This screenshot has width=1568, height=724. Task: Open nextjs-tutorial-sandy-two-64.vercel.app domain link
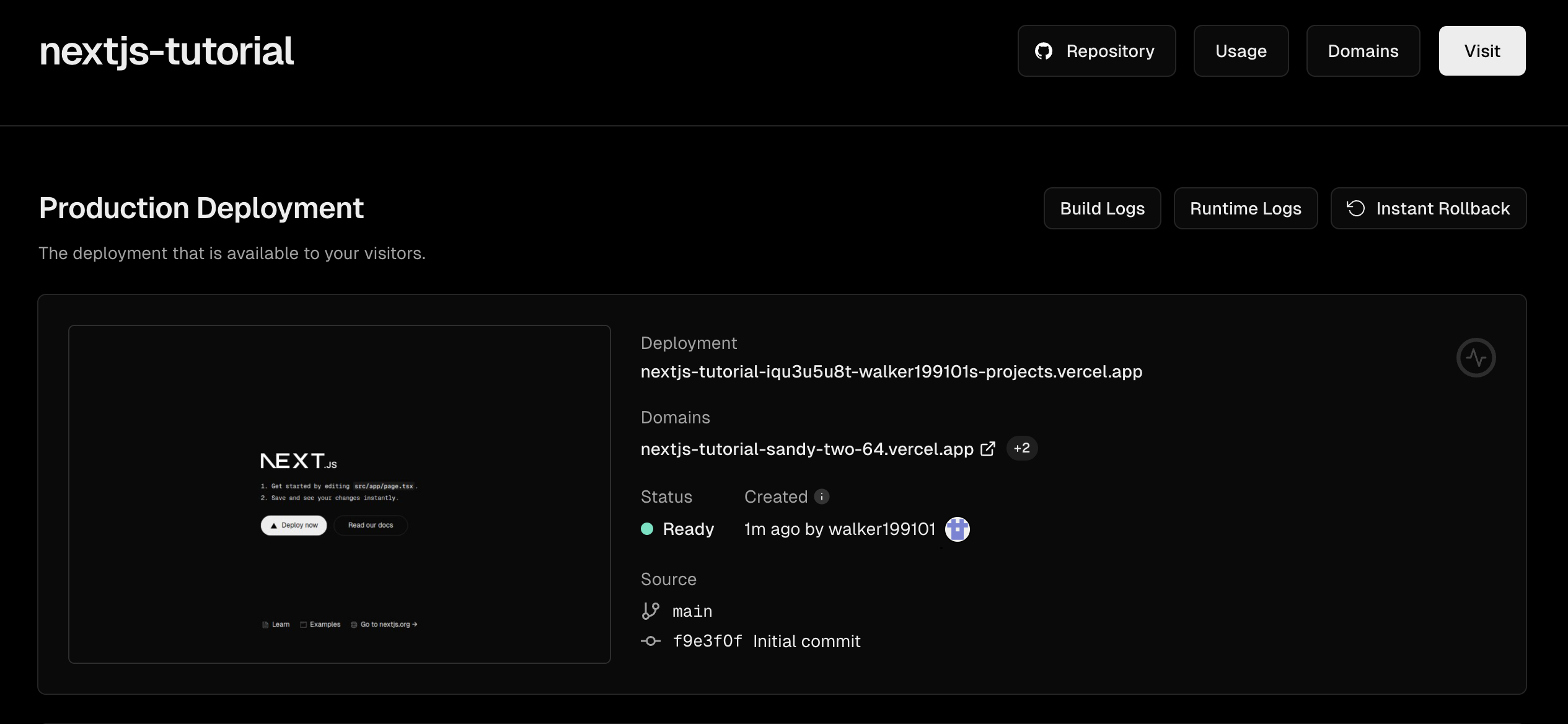pos(807,449)
